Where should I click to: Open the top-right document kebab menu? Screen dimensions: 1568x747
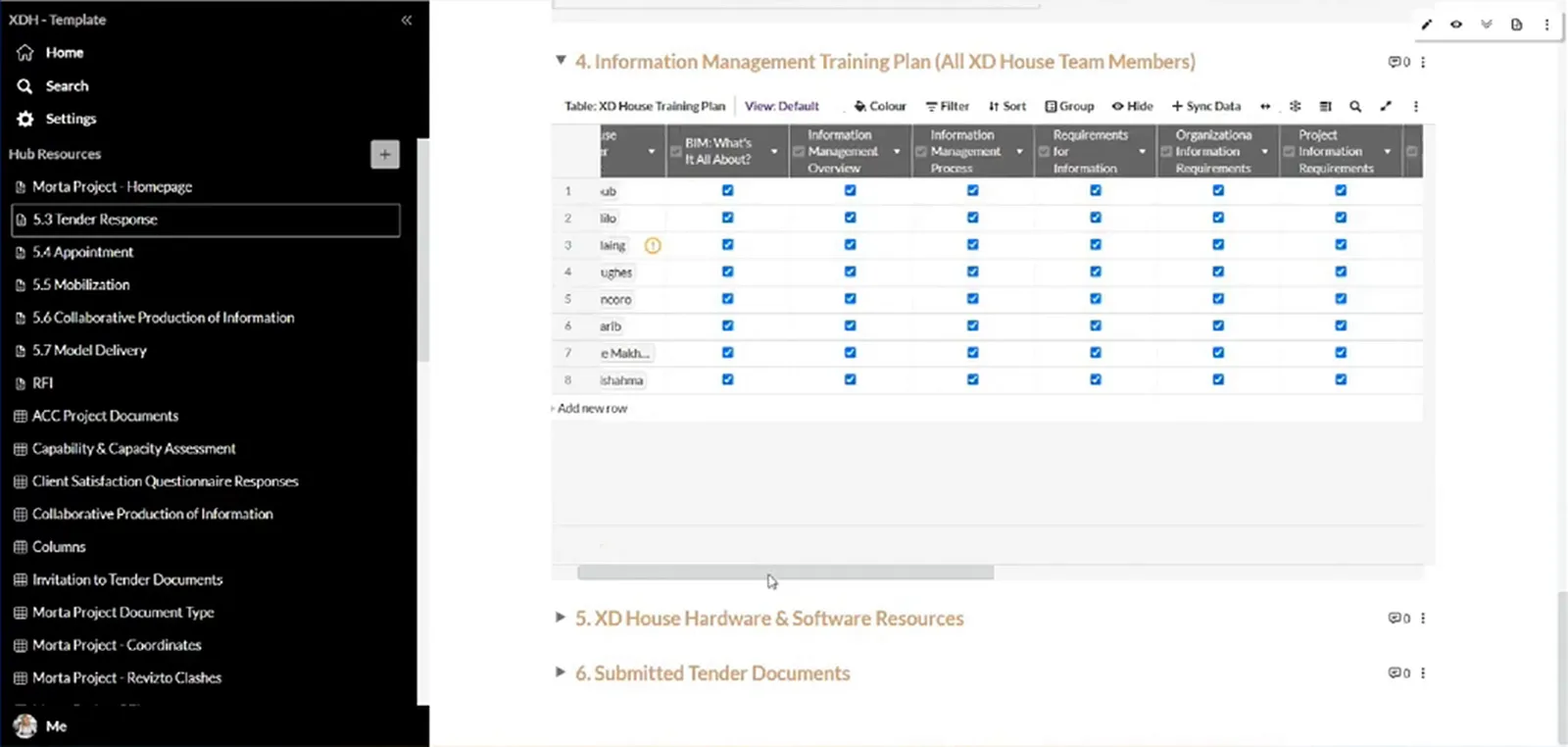[1547, 25]
